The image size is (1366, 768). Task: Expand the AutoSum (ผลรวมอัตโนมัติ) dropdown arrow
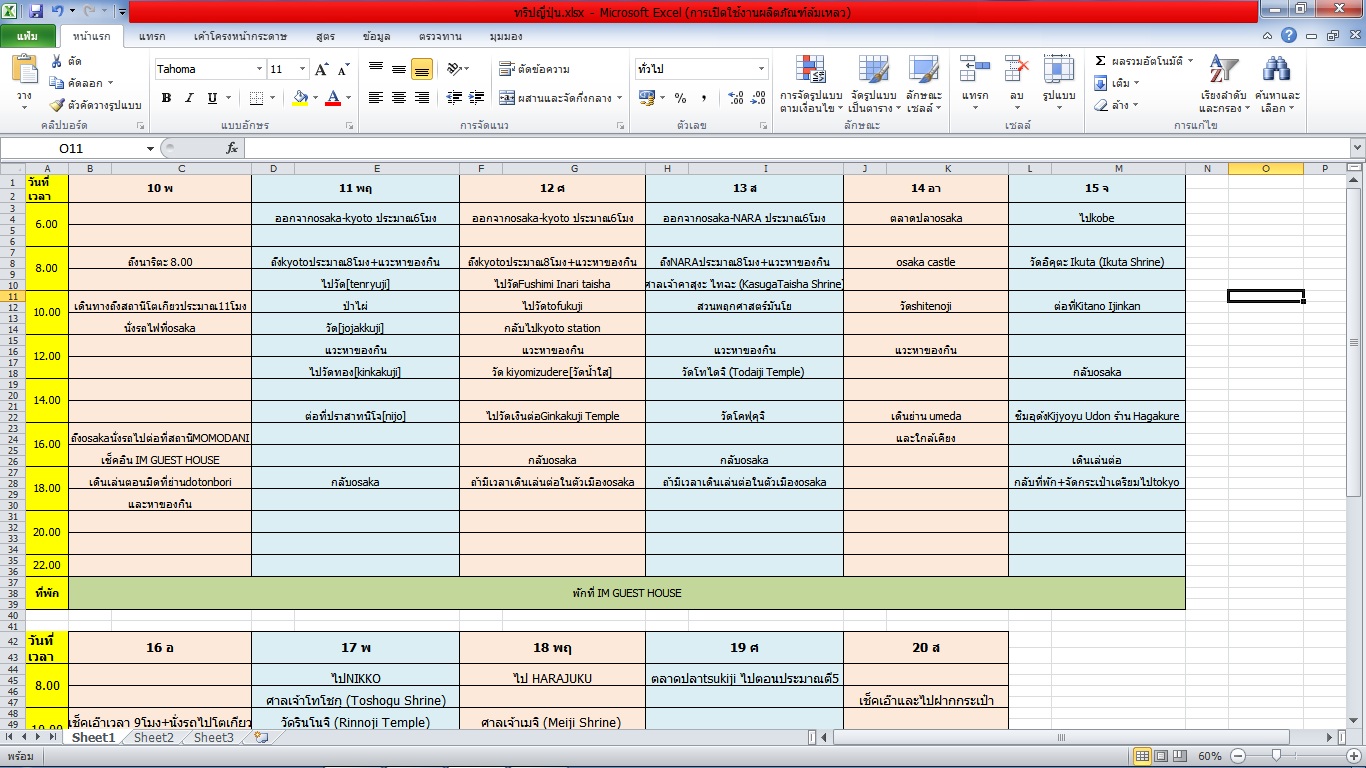1190,61
